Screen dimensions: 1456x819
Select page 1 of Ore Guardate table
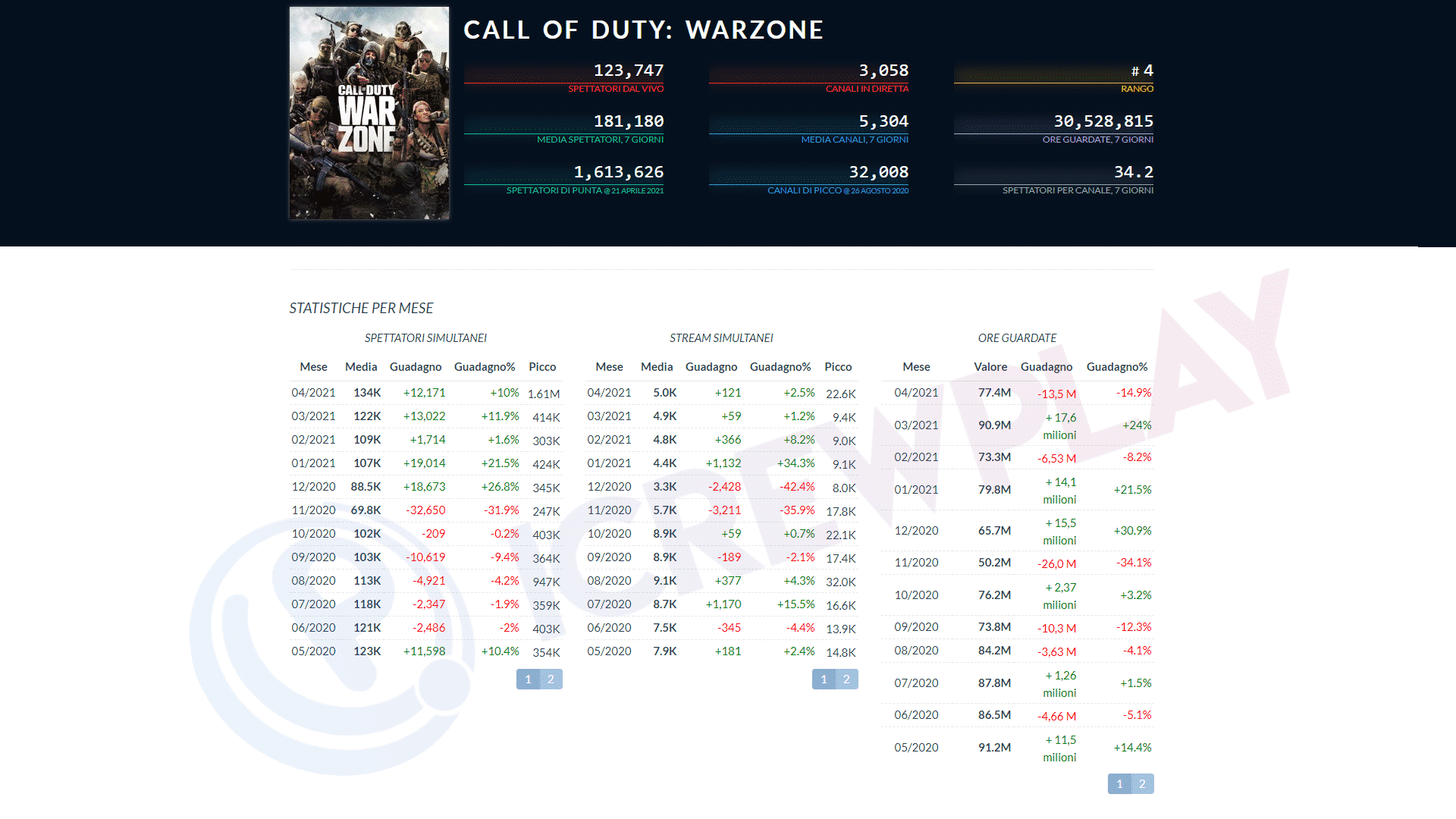click(x=1119, y=784)
